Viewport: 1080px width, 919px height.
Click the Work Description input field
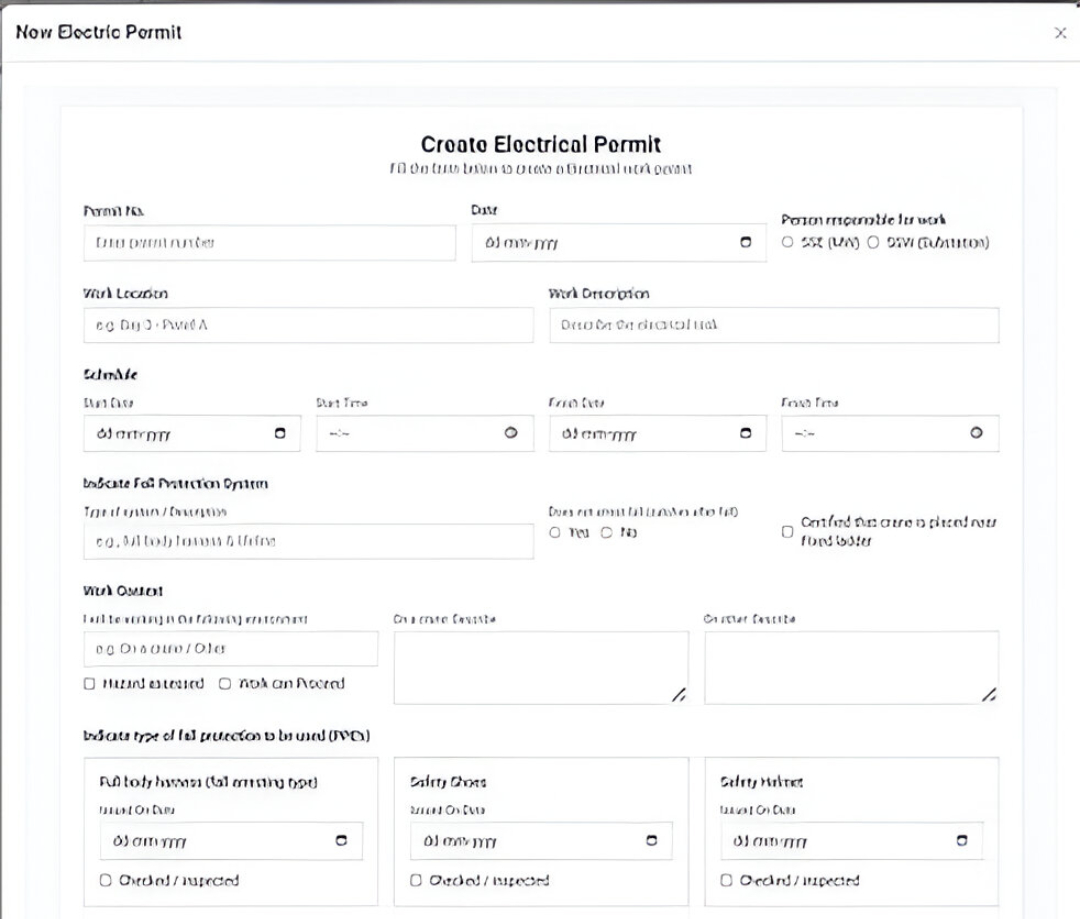(774, 325)
